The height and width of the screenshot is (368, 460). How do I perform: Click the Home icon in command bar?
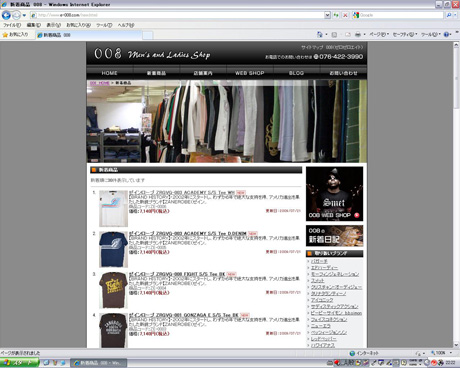point(320,34)
